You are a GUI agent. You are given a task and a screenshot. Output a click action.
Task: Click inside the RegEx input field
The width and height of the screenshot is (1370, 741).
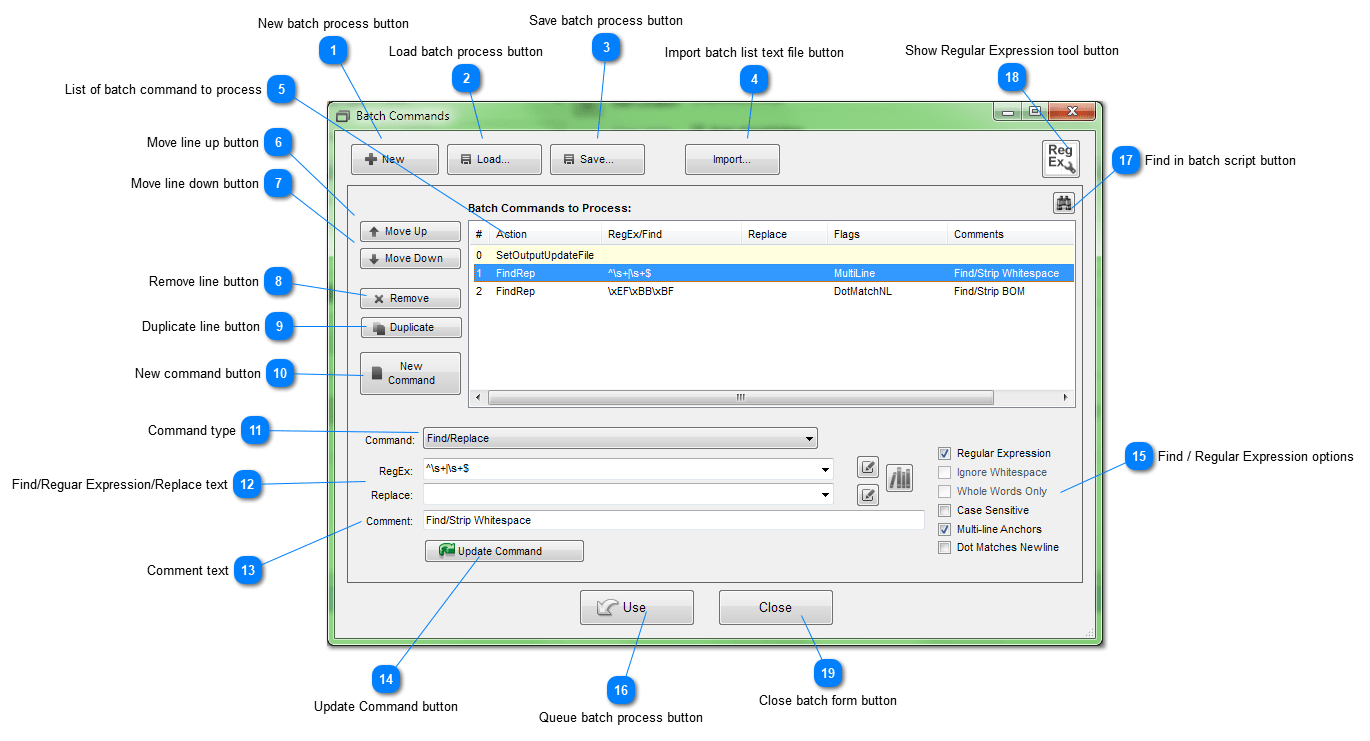pyautogui.click(x=620, y=468)
